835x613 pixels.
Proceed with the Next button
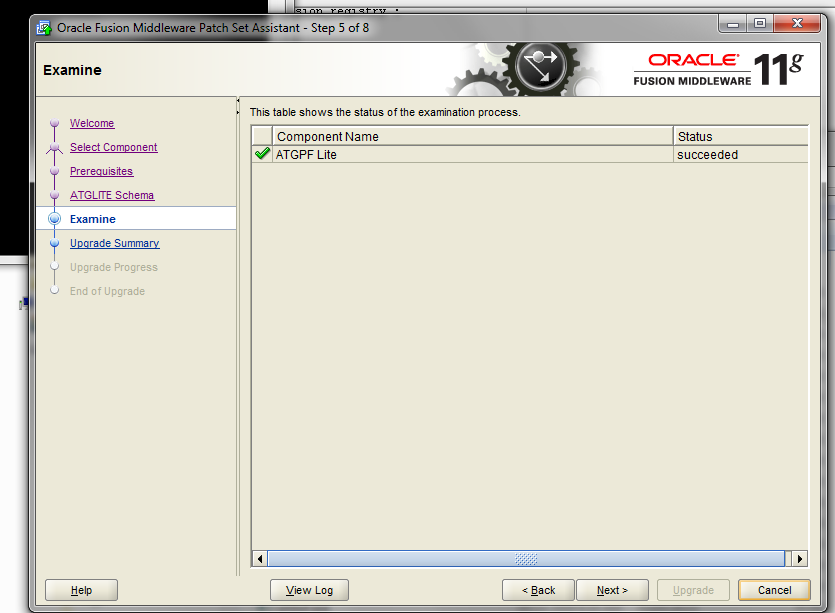tap(612, 590)
